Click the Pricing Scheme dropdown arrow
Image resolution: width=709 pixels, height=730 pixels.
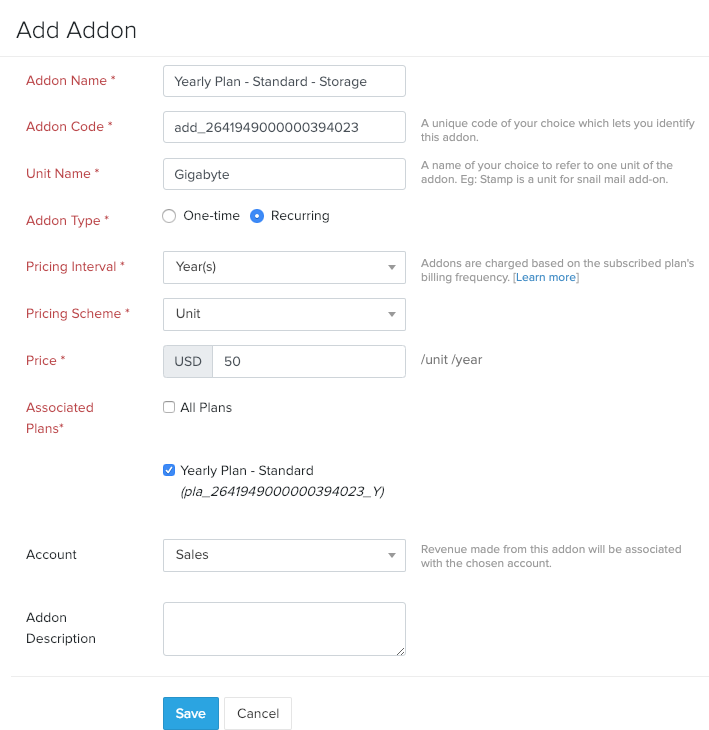pos(391,315)
